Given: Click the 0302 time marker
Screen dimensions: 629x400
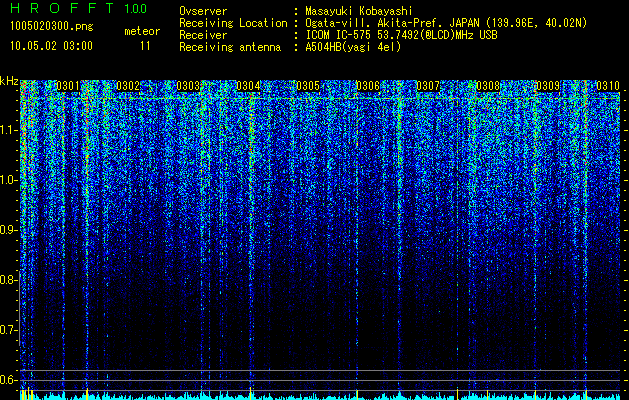Looking at the screenshot, I should click(x=128, y=86).
